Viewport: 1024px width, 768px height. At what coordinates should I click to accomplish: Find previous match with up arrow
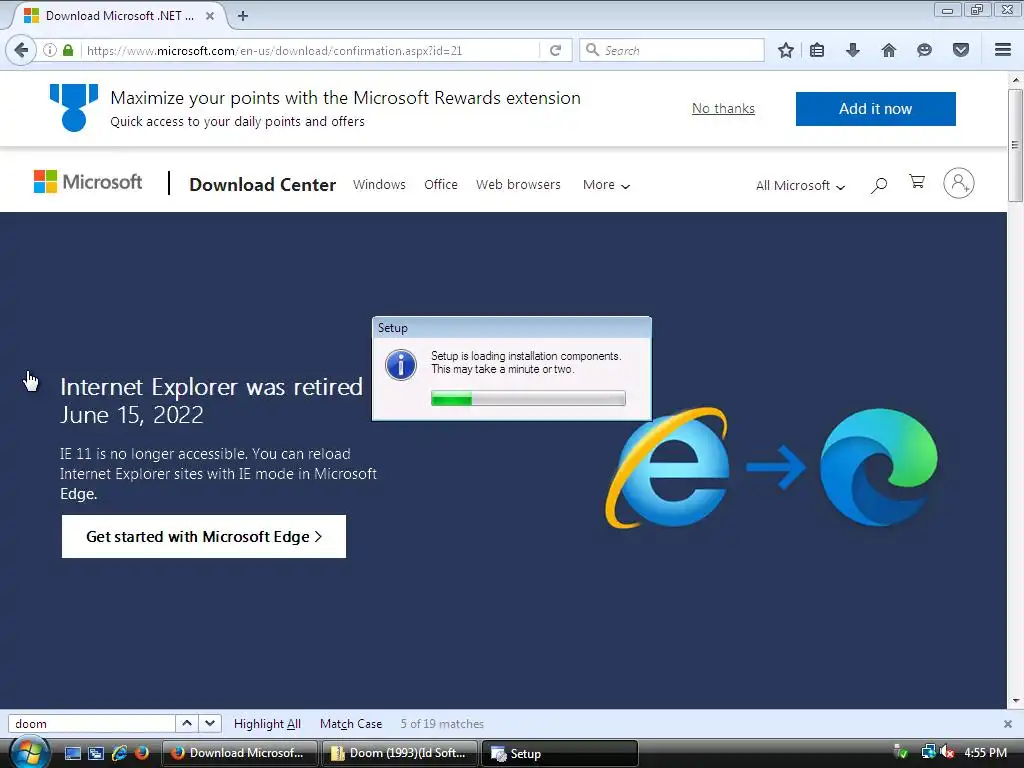tap(187, 723)
